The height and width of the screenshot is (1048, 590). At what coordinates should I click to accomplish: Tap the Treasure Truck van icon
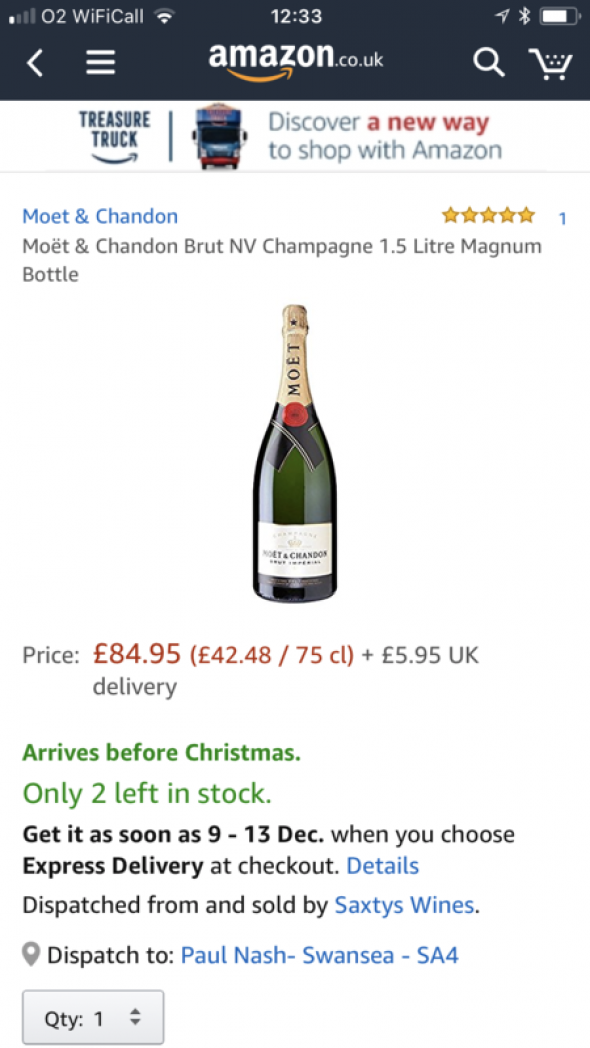(x=220, y=136)
